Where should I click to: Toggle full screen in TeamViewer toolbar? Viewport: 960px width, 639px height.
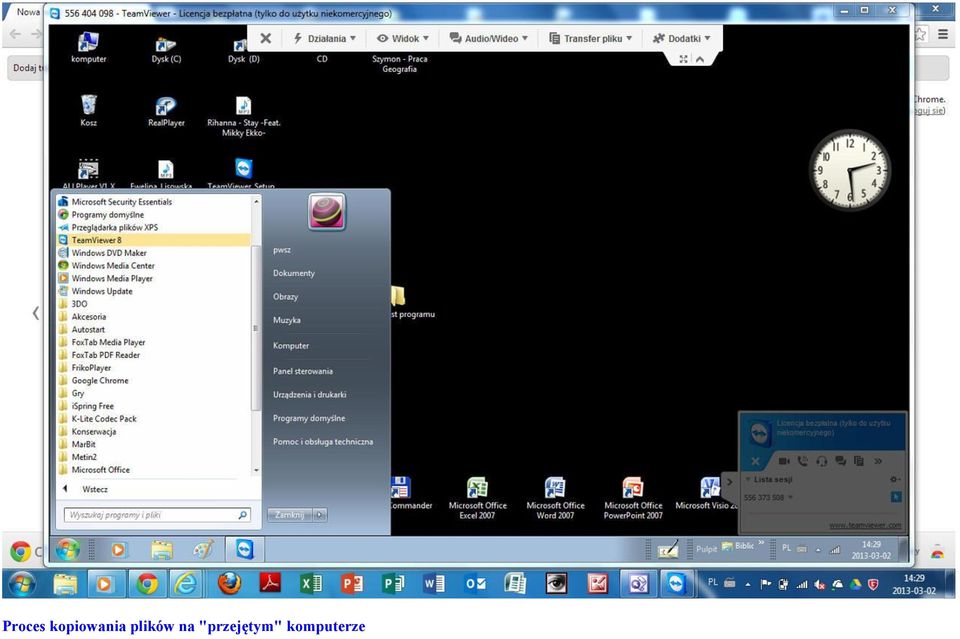[x=683, y=59]
